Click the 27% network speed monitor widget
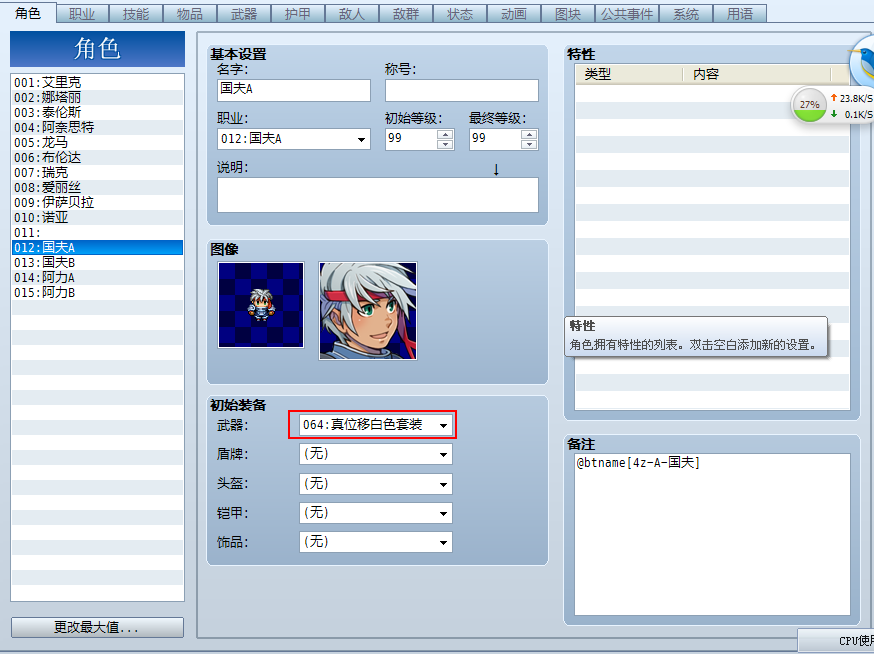 pos(832,105)
